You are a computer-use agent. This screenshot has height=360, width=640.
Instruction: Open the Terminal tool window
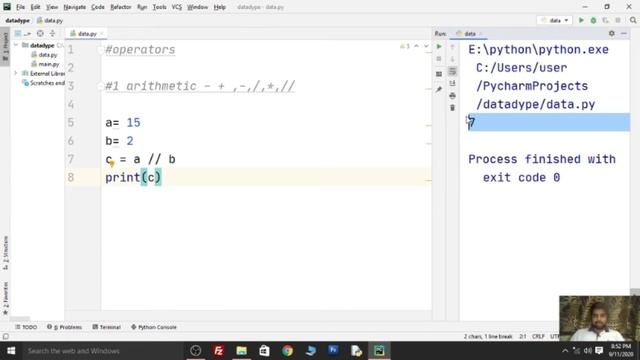pos(107,327)
